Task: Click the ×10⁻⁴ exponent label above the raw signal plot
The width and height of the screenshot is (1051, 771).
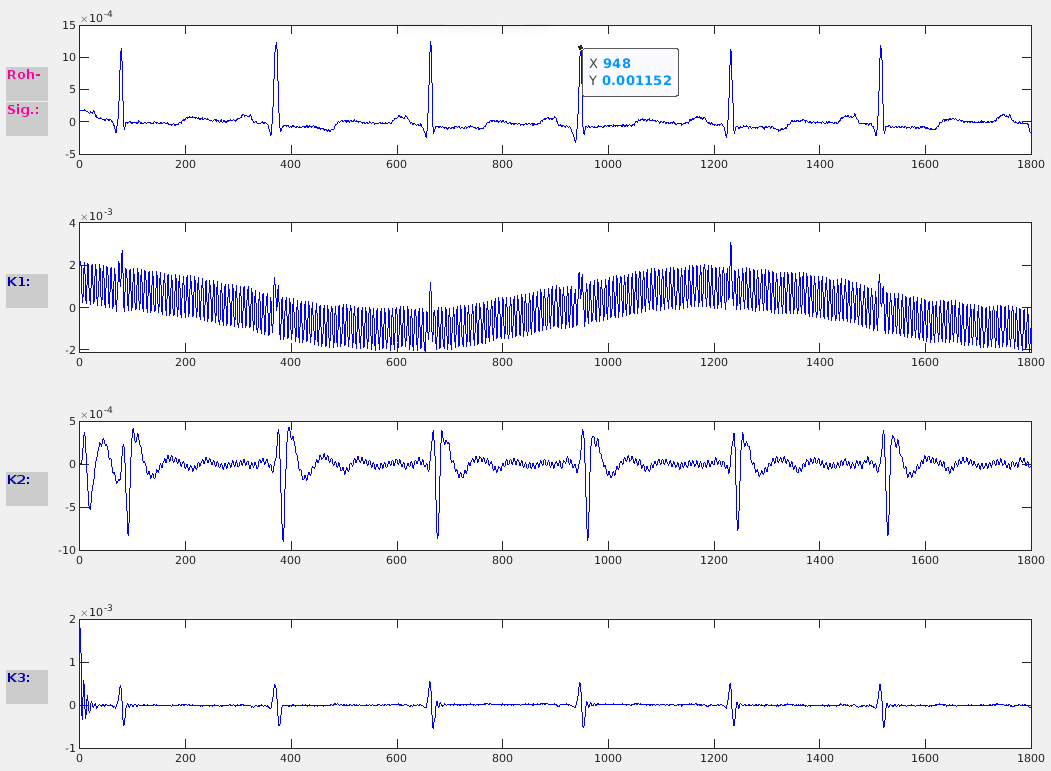Action: pyautogui.click(x=96, y=17)
